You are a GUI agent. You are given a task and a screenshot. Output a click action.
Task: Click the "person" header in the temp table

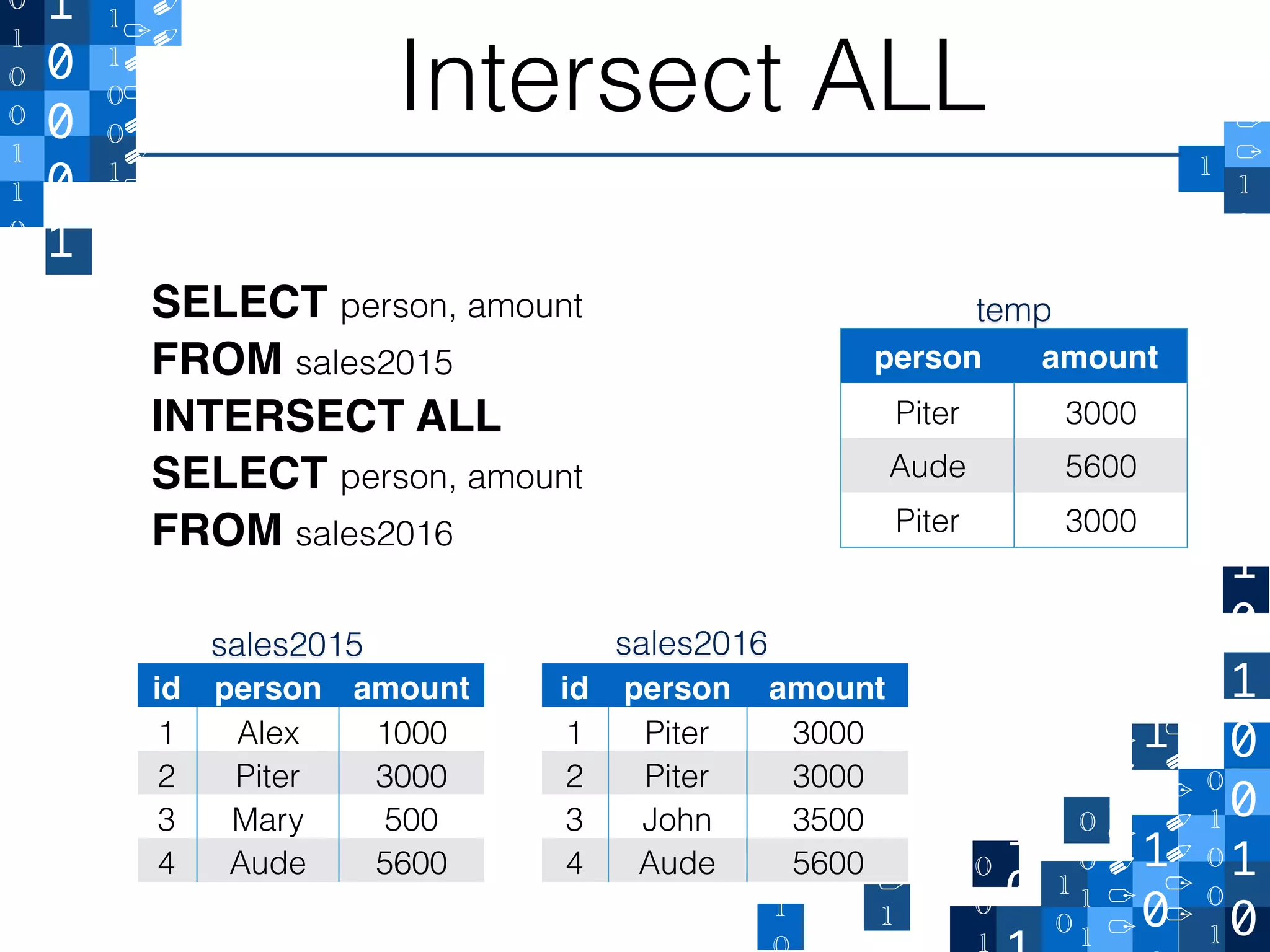point(928,358)
